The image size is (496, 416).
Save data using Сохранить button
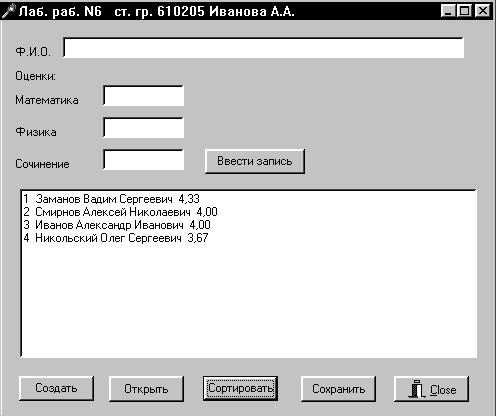[x=338, y=389]
